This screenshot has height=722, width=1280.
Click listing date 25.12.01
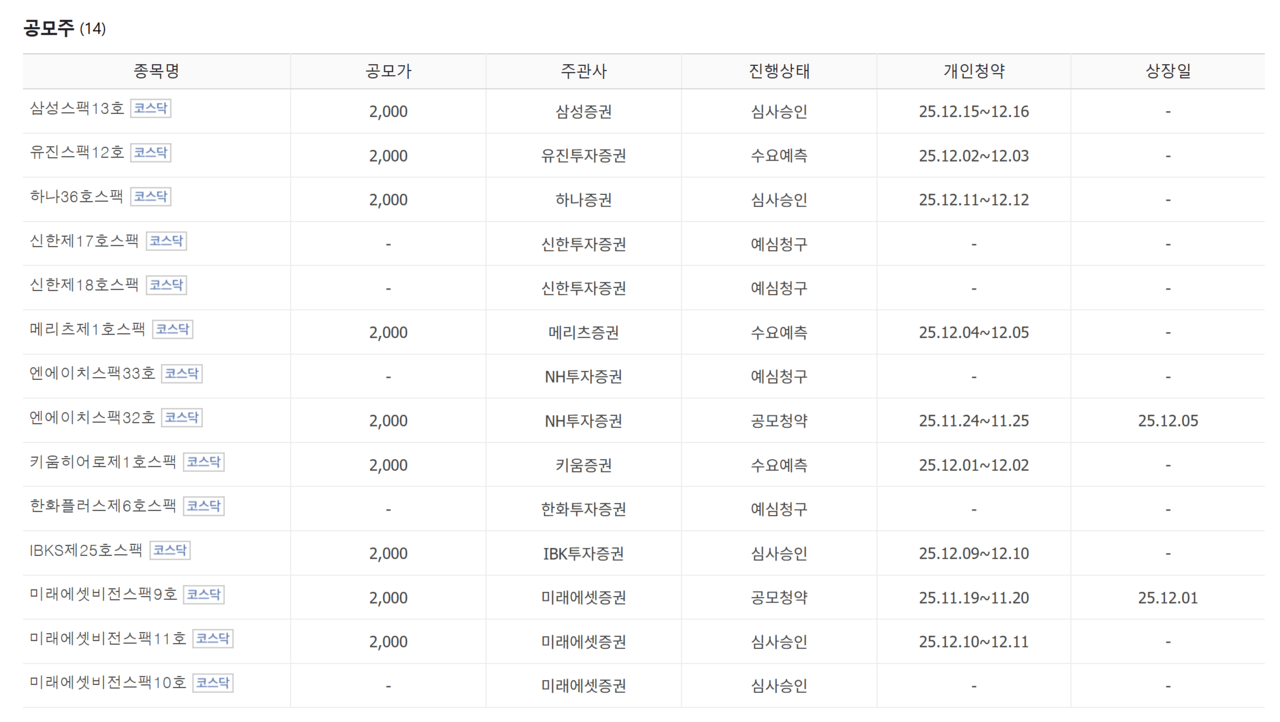tap(1168, 598)
